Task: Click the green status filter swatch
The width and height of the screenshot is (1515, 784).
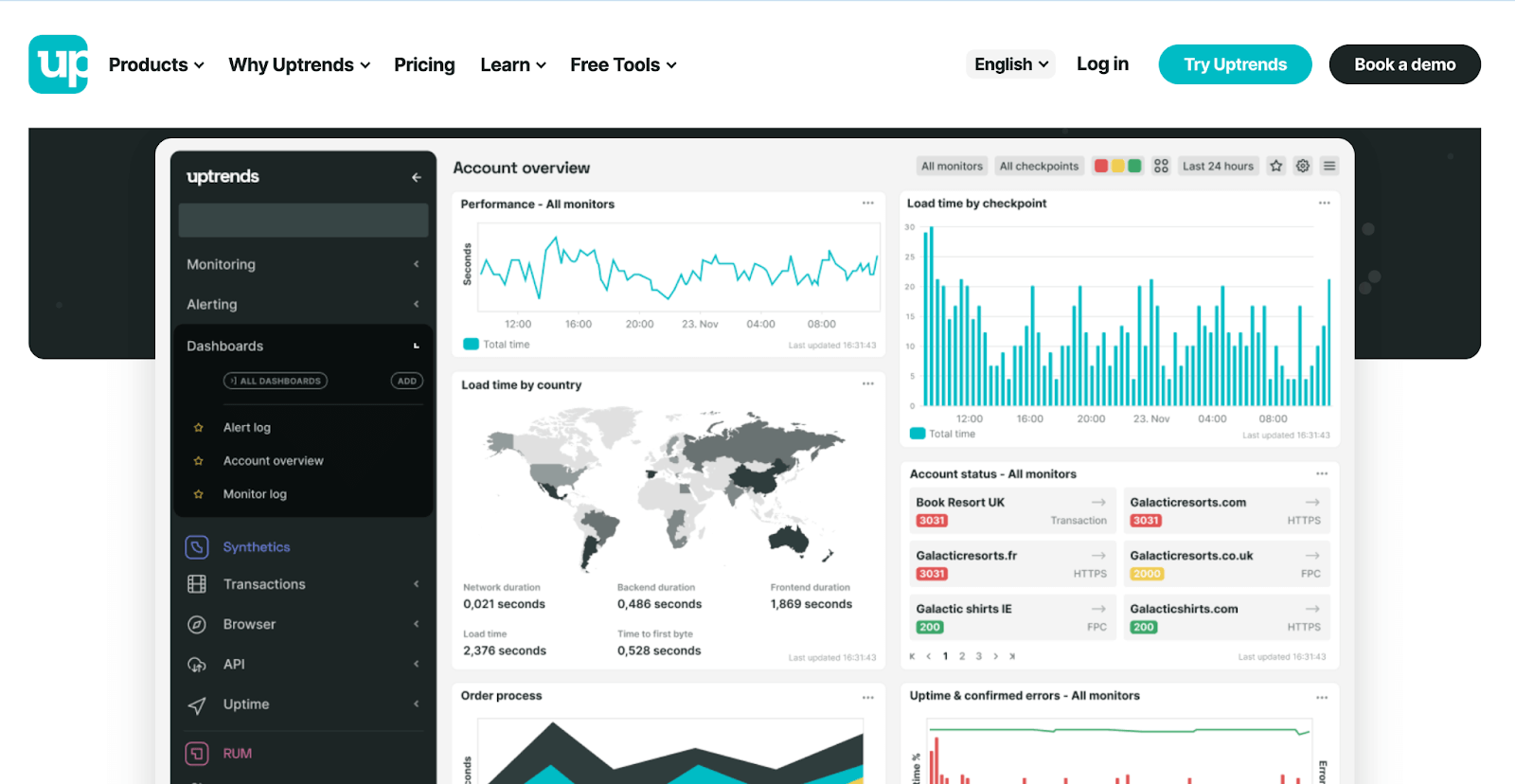Action: pyautogui.click(x=1134, y=166)
